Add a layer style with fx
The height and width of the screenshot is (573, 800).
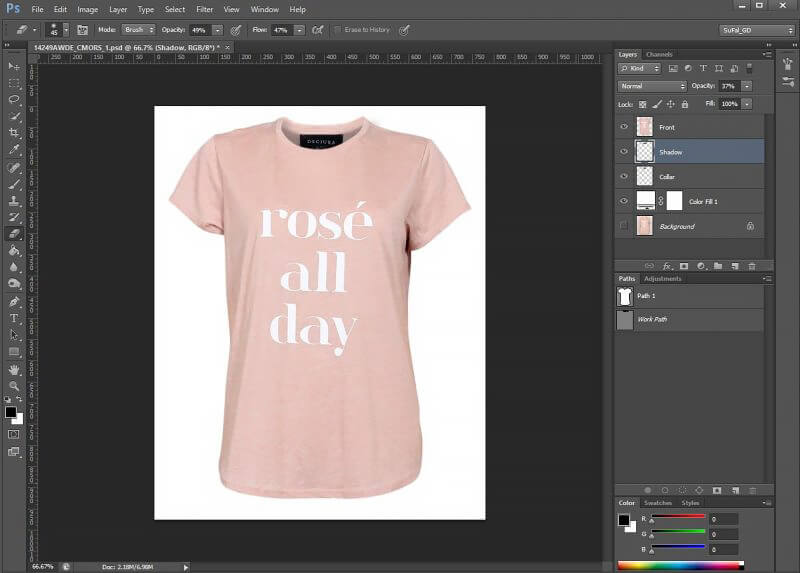pos(667,266)
